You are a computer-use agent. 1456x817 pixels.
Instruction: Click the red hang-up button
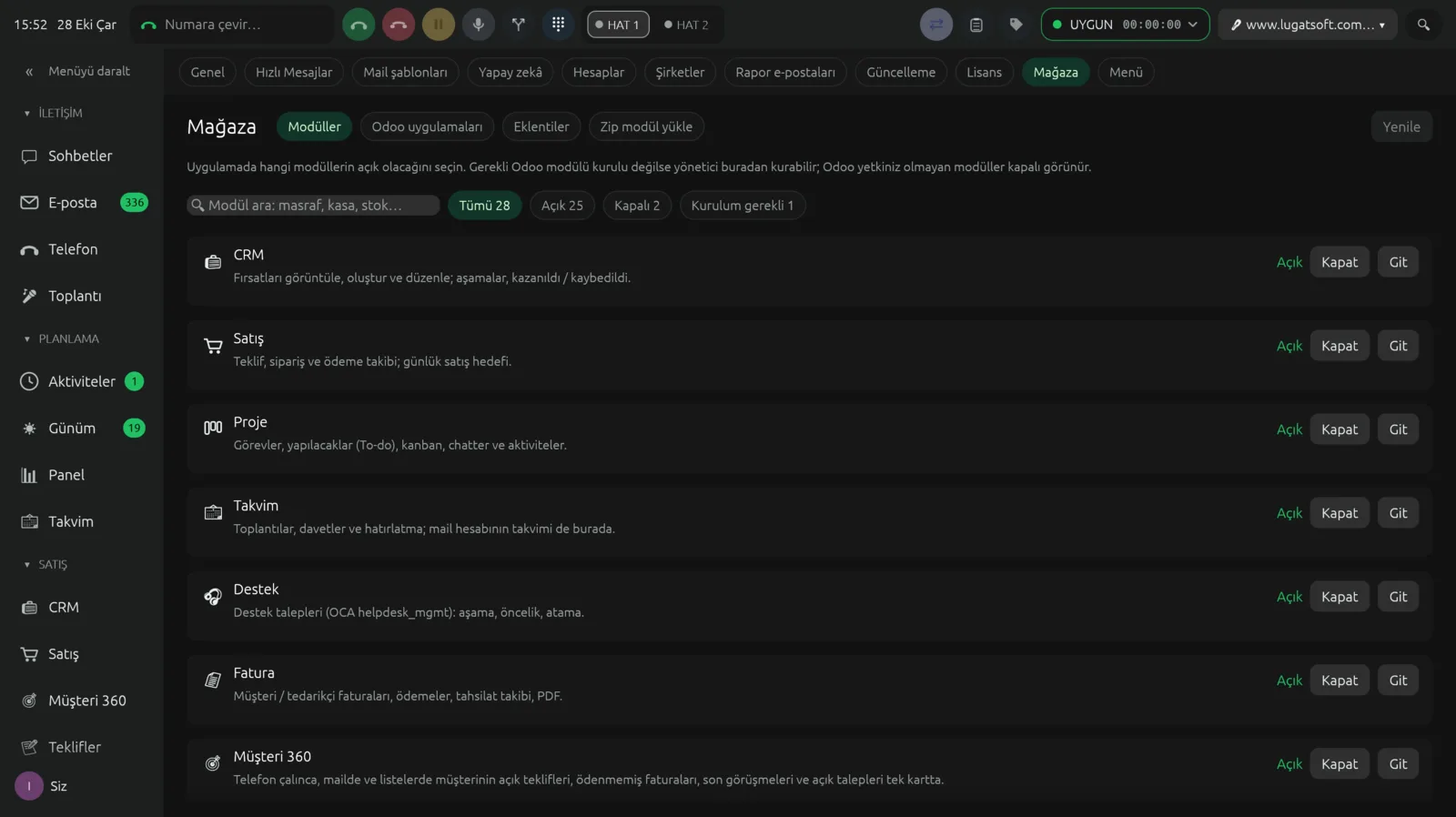[x=399, y=25]
